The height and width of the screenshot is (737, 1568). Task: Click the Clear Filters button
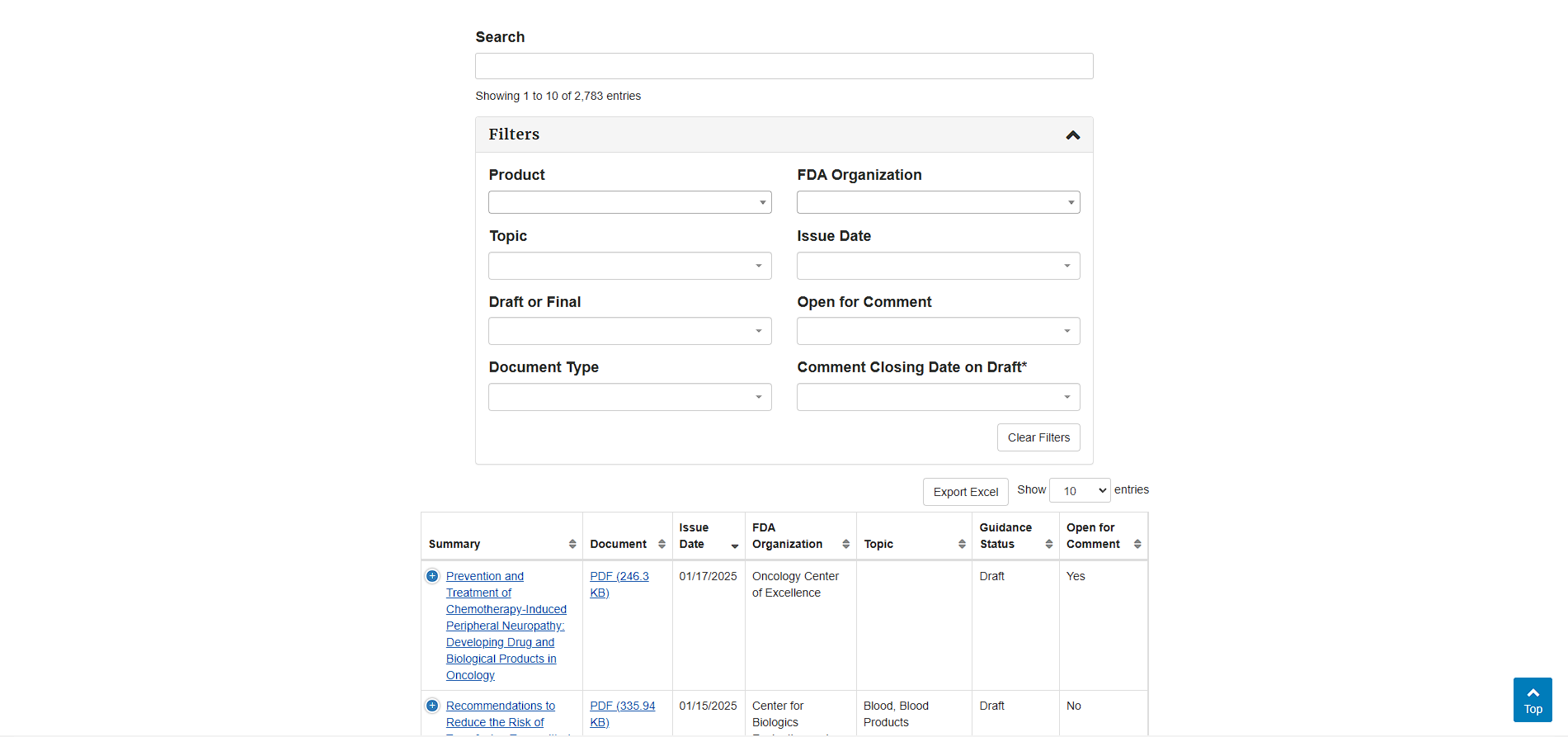tap(1038, 437)
